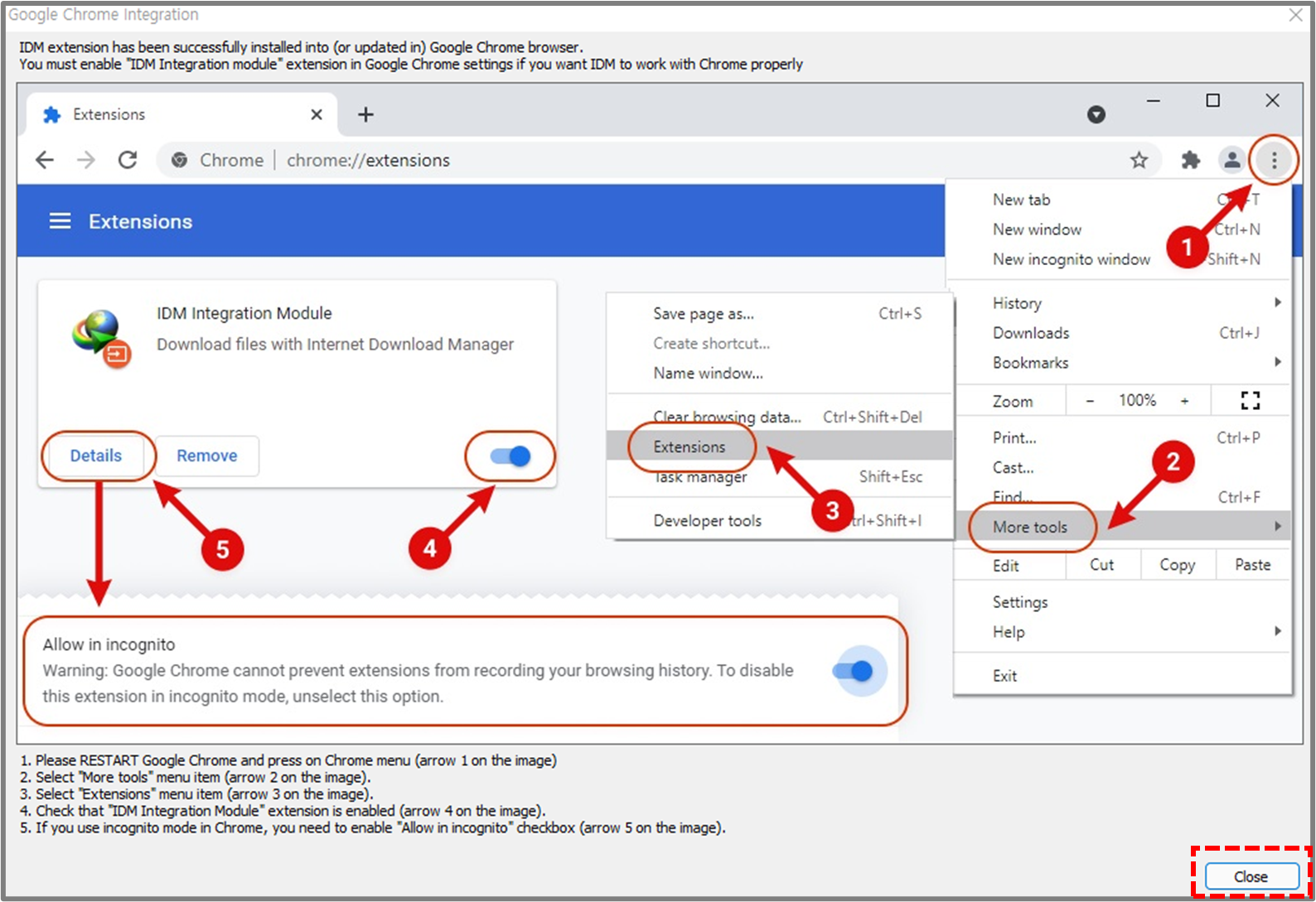Select Print... menu item
Viewport: 1316px width, 902px height.
point(1123,438)
